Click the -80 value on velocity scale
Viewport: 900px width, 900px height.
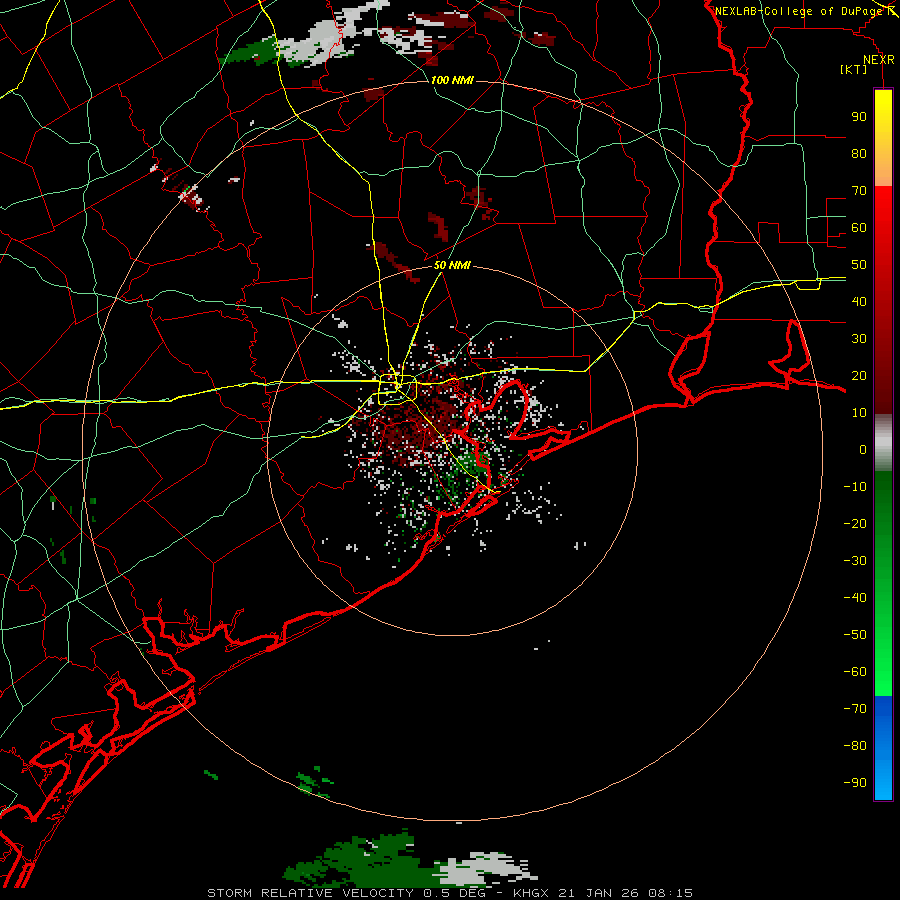[855, 746]
